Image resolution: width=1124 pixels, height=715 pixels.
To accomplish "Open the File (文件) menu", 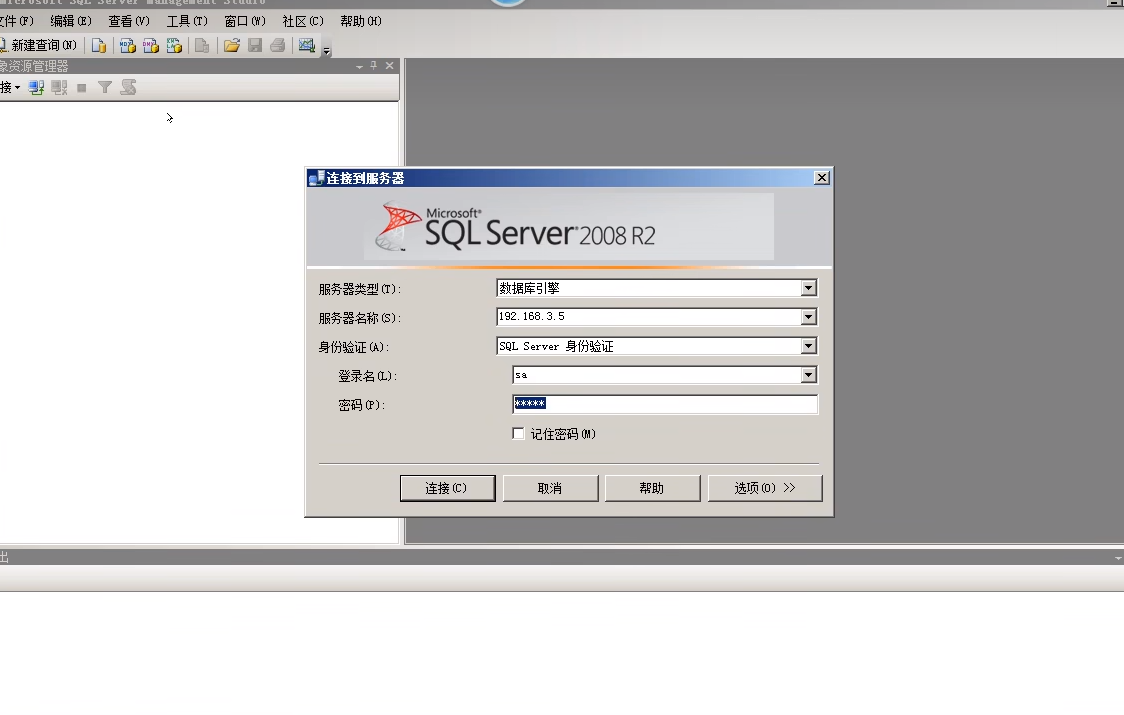I will [17, 22].
